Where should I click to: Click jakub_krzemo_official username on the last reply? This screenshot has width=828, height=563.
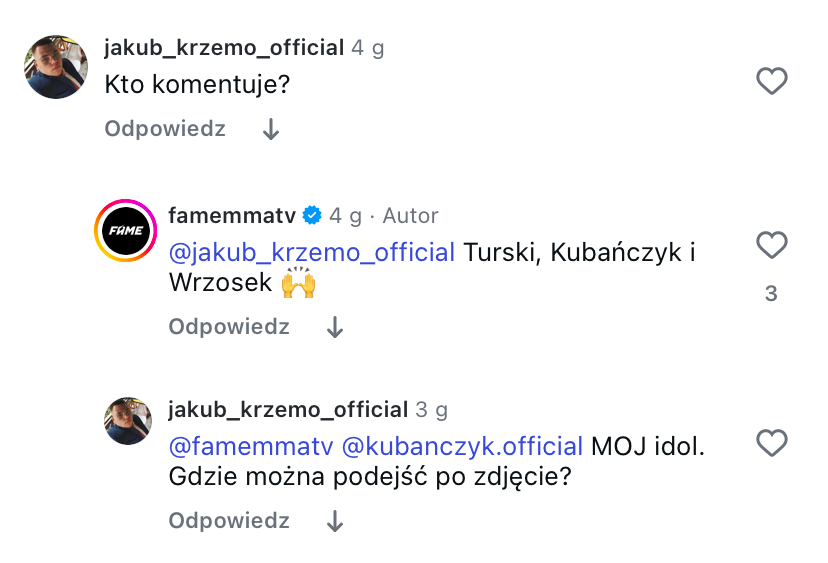pos(288,410)
